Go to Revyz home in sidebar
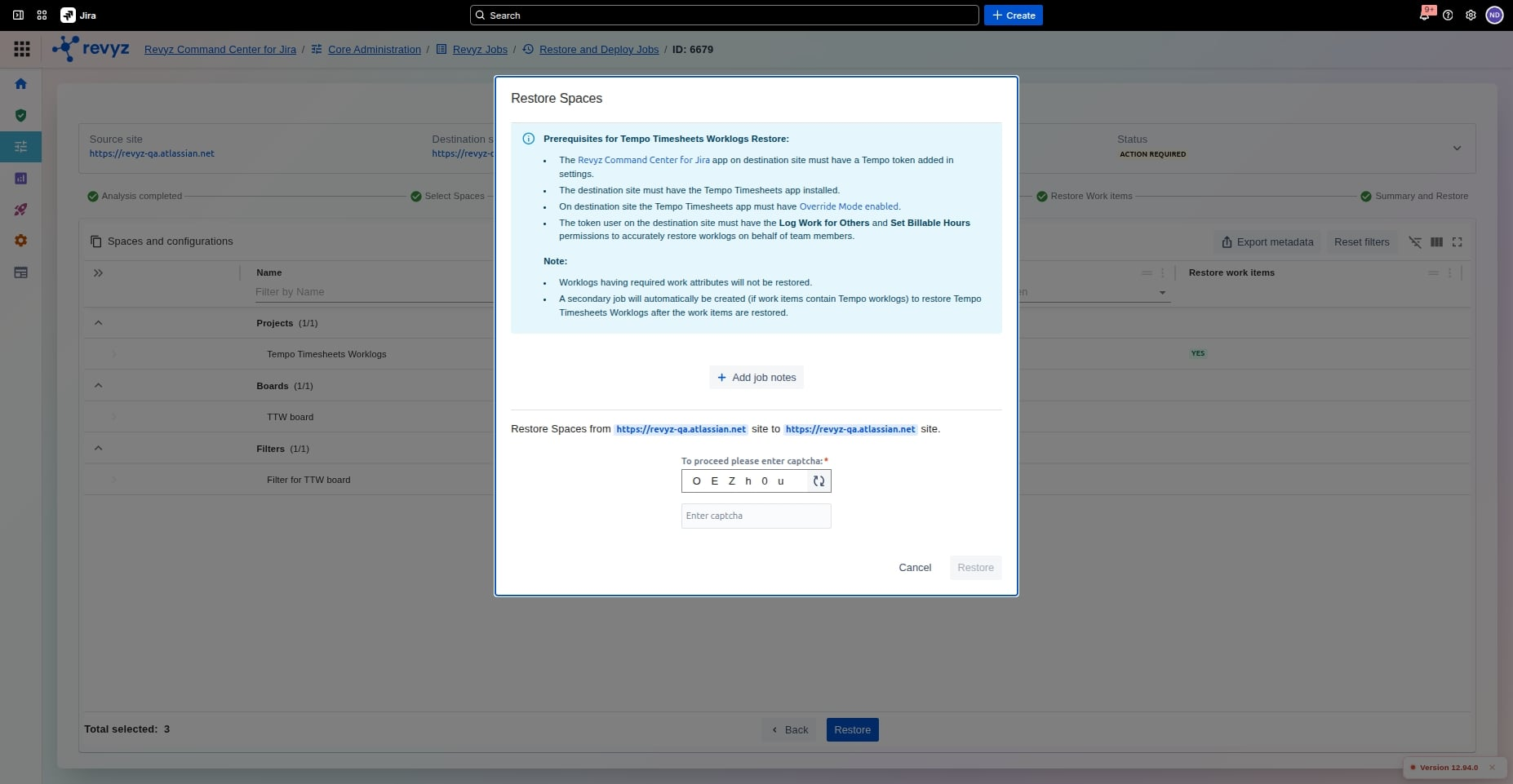The image size is (1513, 784). (21, 84)
